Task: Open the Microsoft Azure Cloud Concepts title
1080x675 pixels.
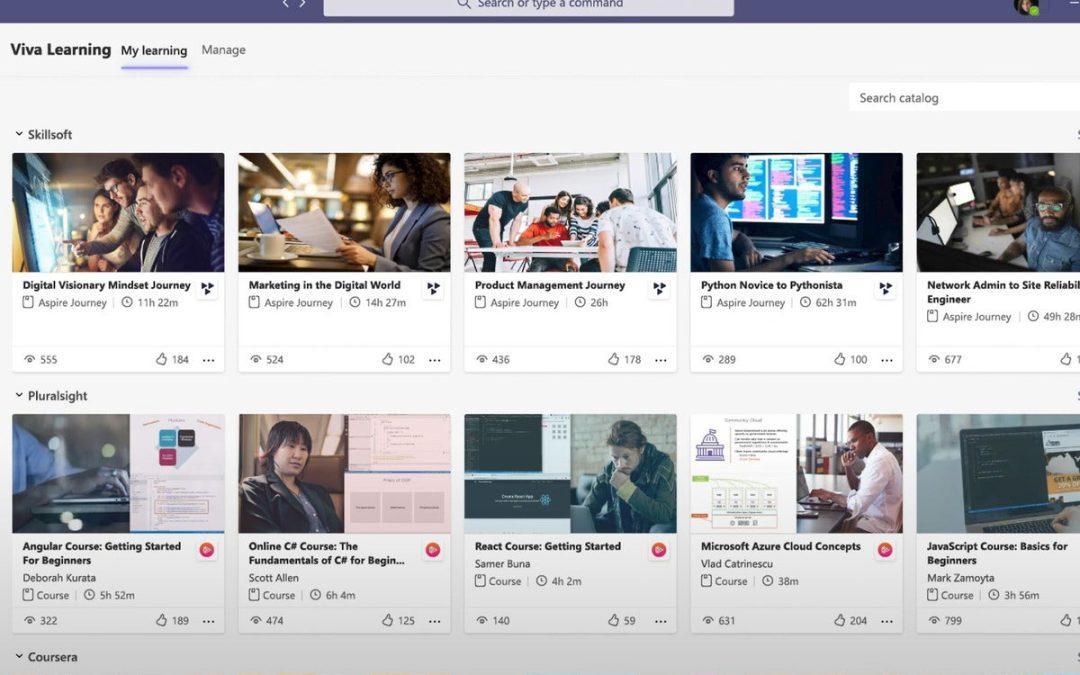Action: (780, 546)
